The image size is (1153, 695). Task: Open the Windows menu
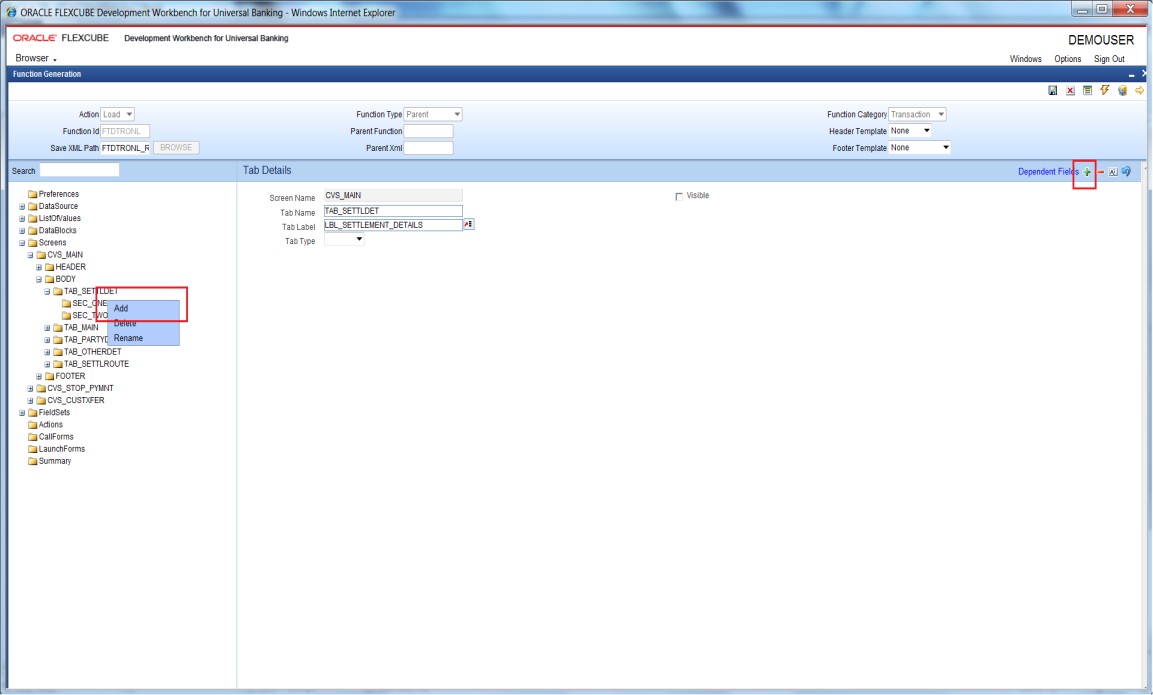pos(1025,59)
